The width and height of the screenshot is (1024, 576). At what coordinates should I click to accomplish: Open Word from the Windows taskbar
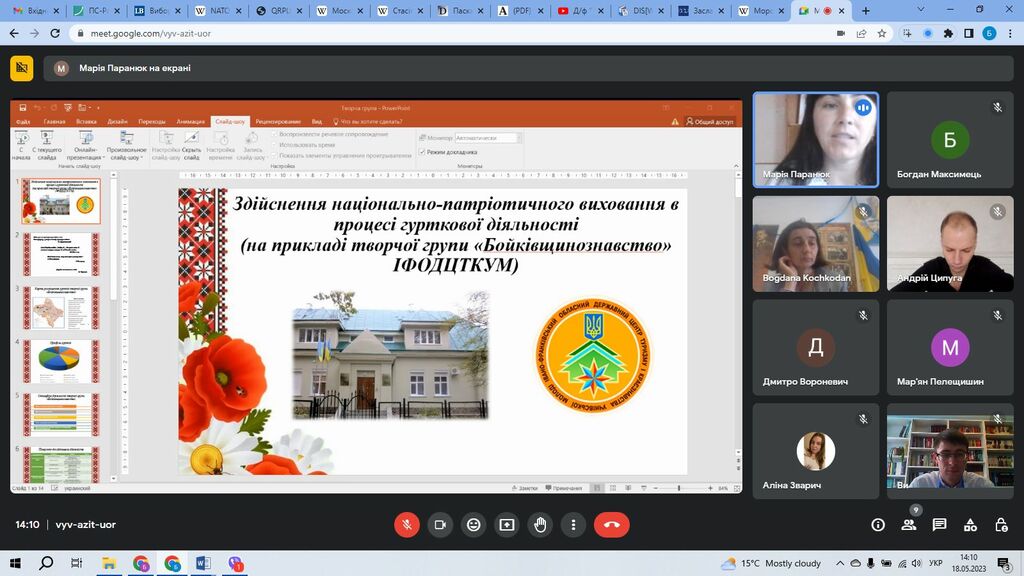tap(204, 563)
